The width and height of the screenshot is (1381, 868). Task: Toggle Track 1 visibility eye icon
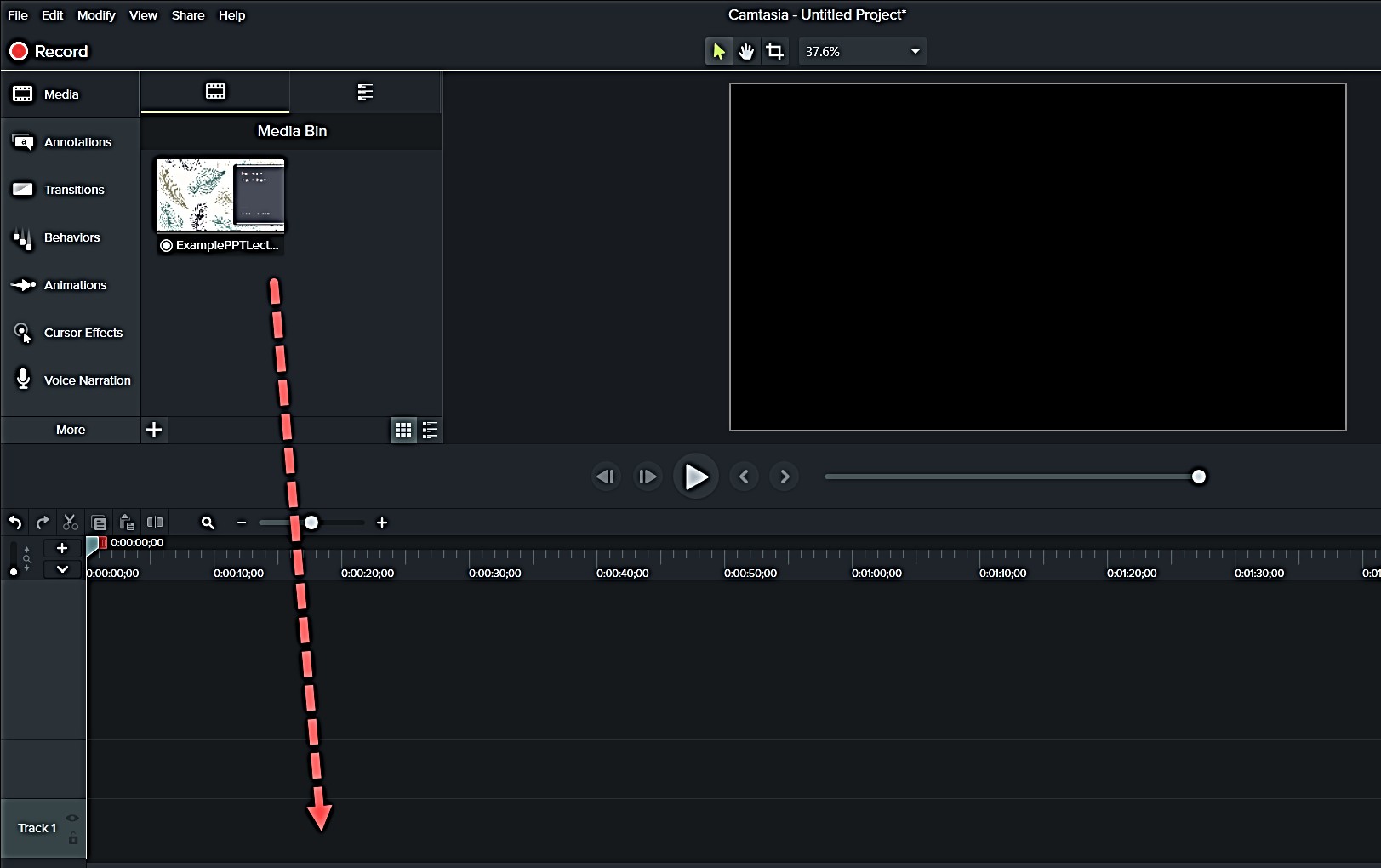click(x=72, y=818)
